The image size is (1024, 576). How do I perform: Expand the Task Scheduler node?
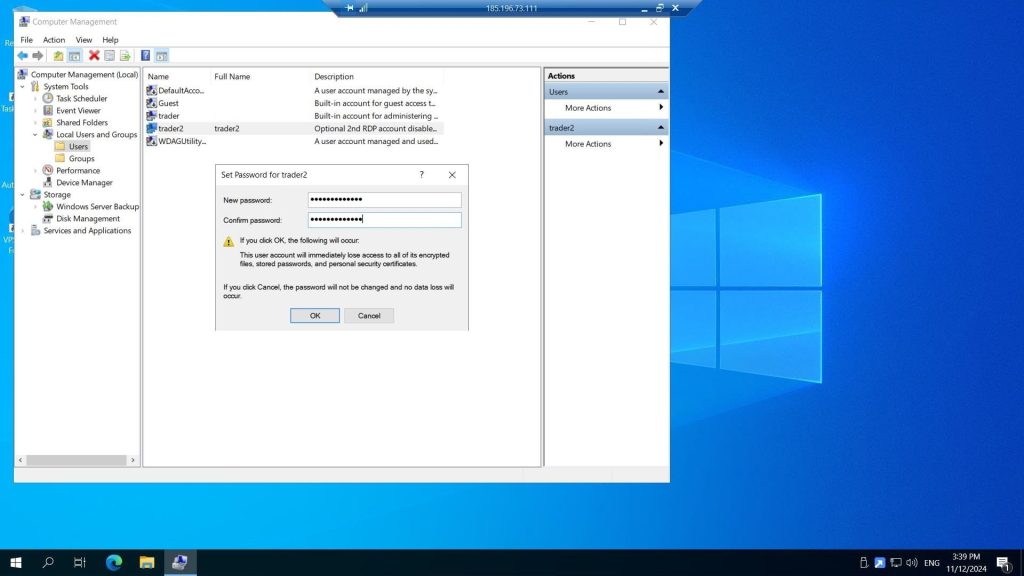point(35,99)
